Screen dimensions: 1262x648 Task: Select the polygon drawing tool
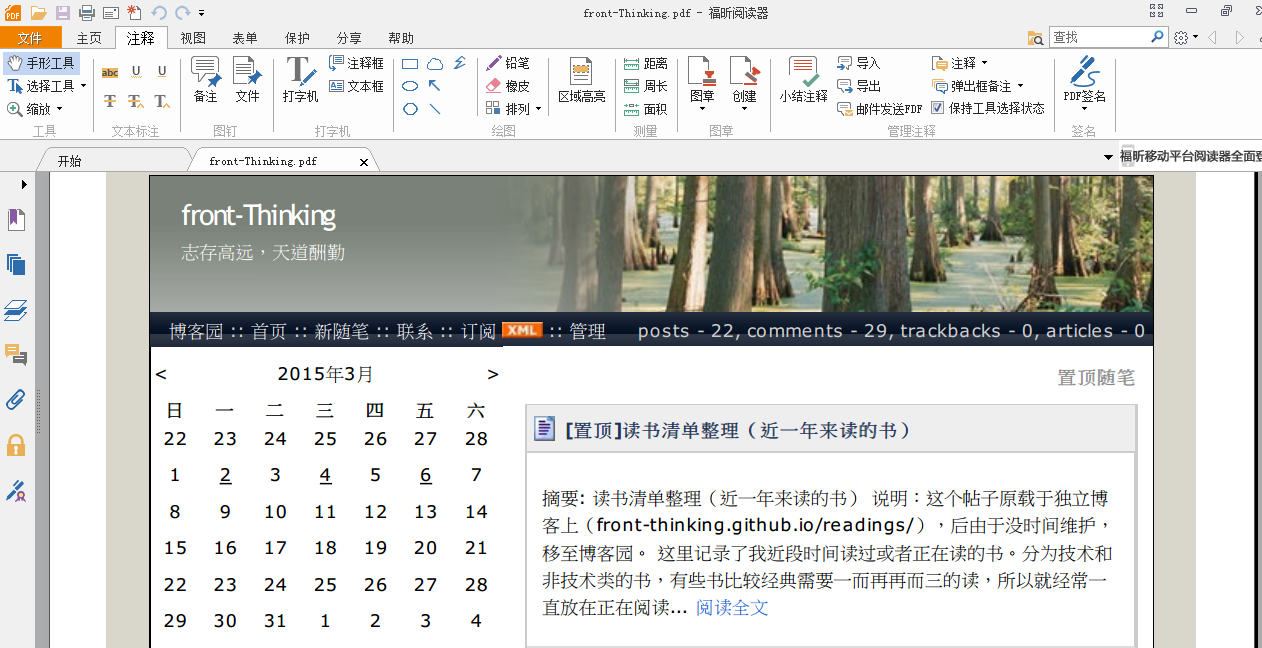pyautogui.click(x=410, y=109)
